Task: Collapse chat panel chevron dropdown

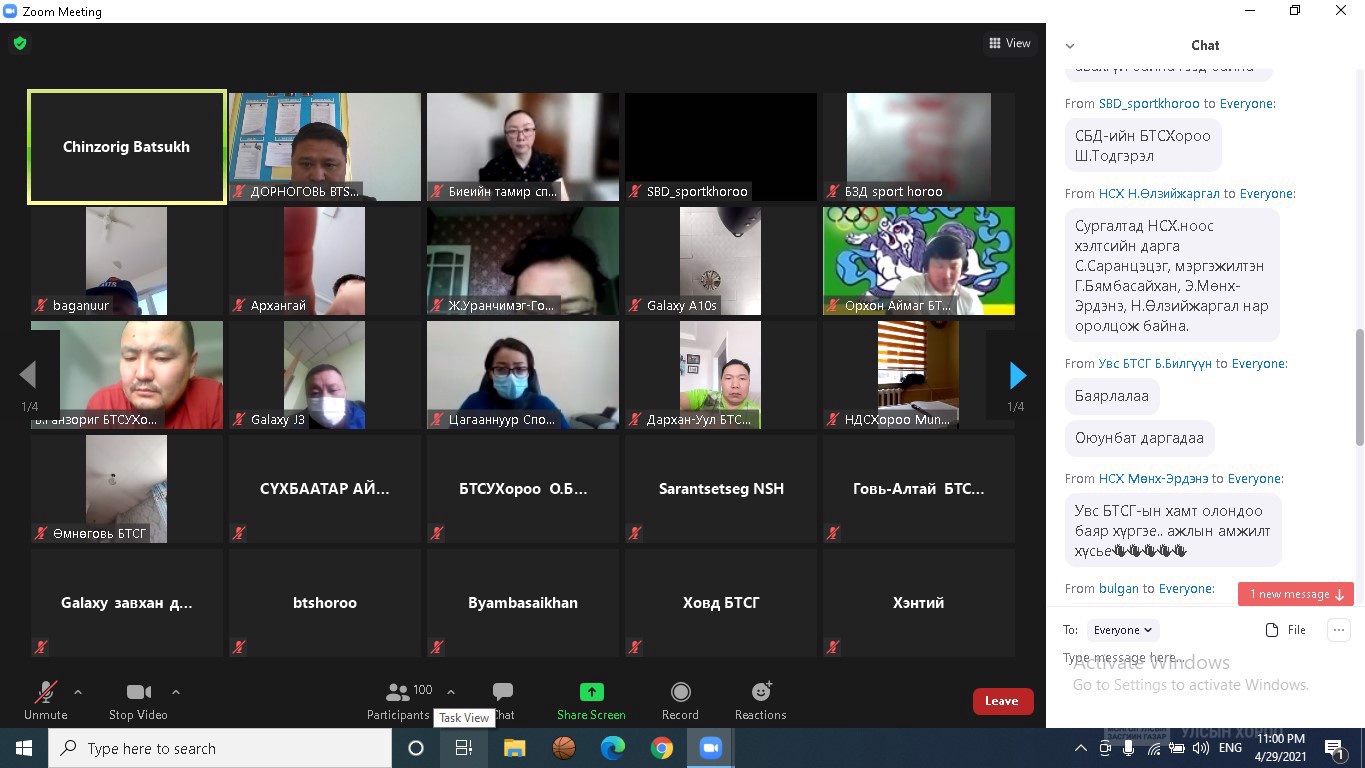Action: (1070, 45)
